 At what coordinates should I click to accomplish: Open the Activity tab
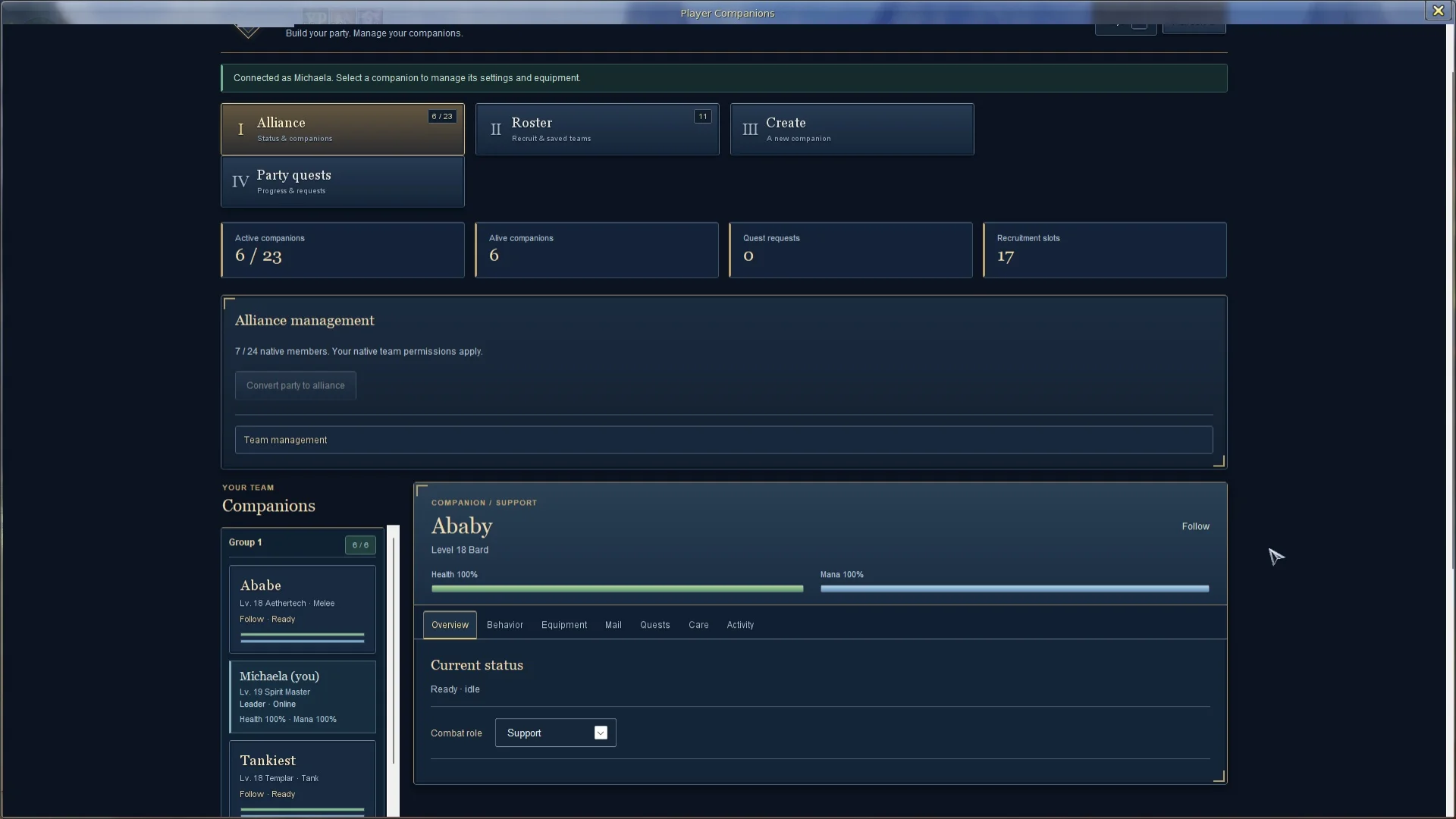click(740, 625)
